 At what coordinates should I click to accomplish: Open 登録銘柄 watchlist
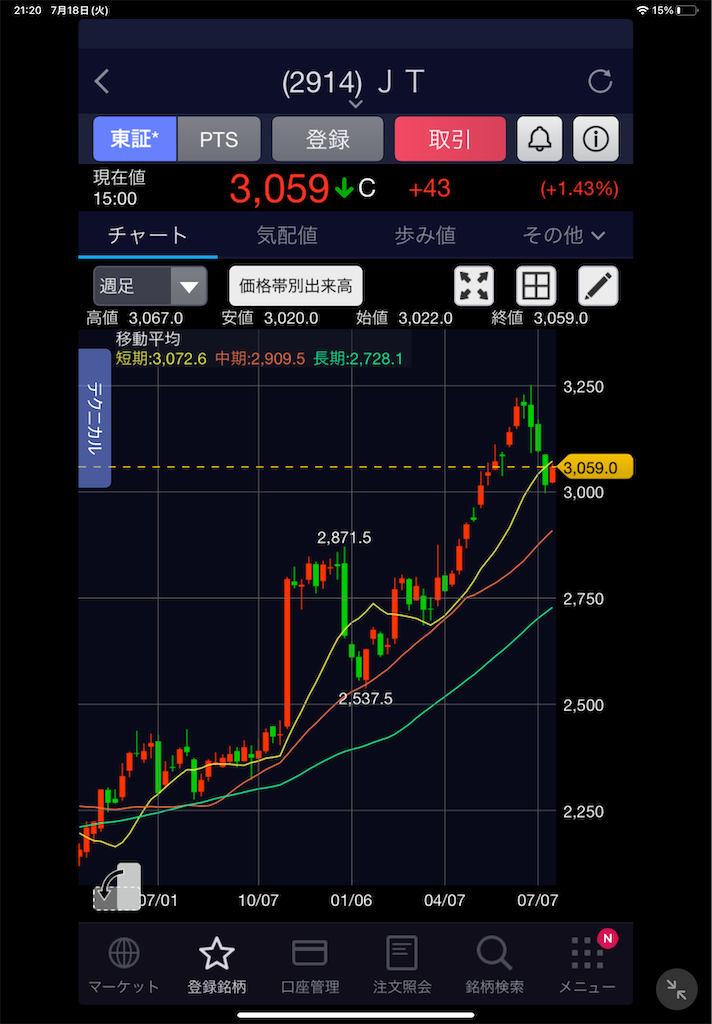pyautogui.click(x=217, y=965)
